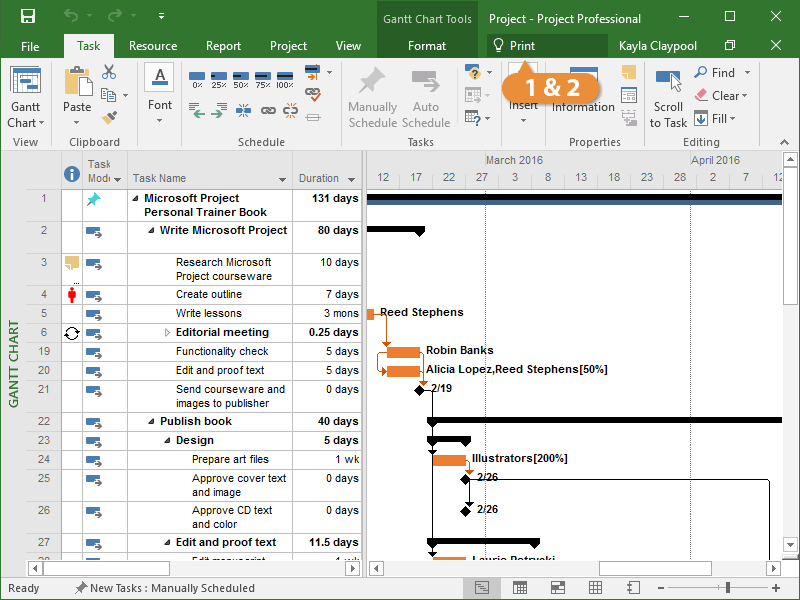Open the File menu
Viewport: 800px width, 600px height.
click(x=30, y=46)
